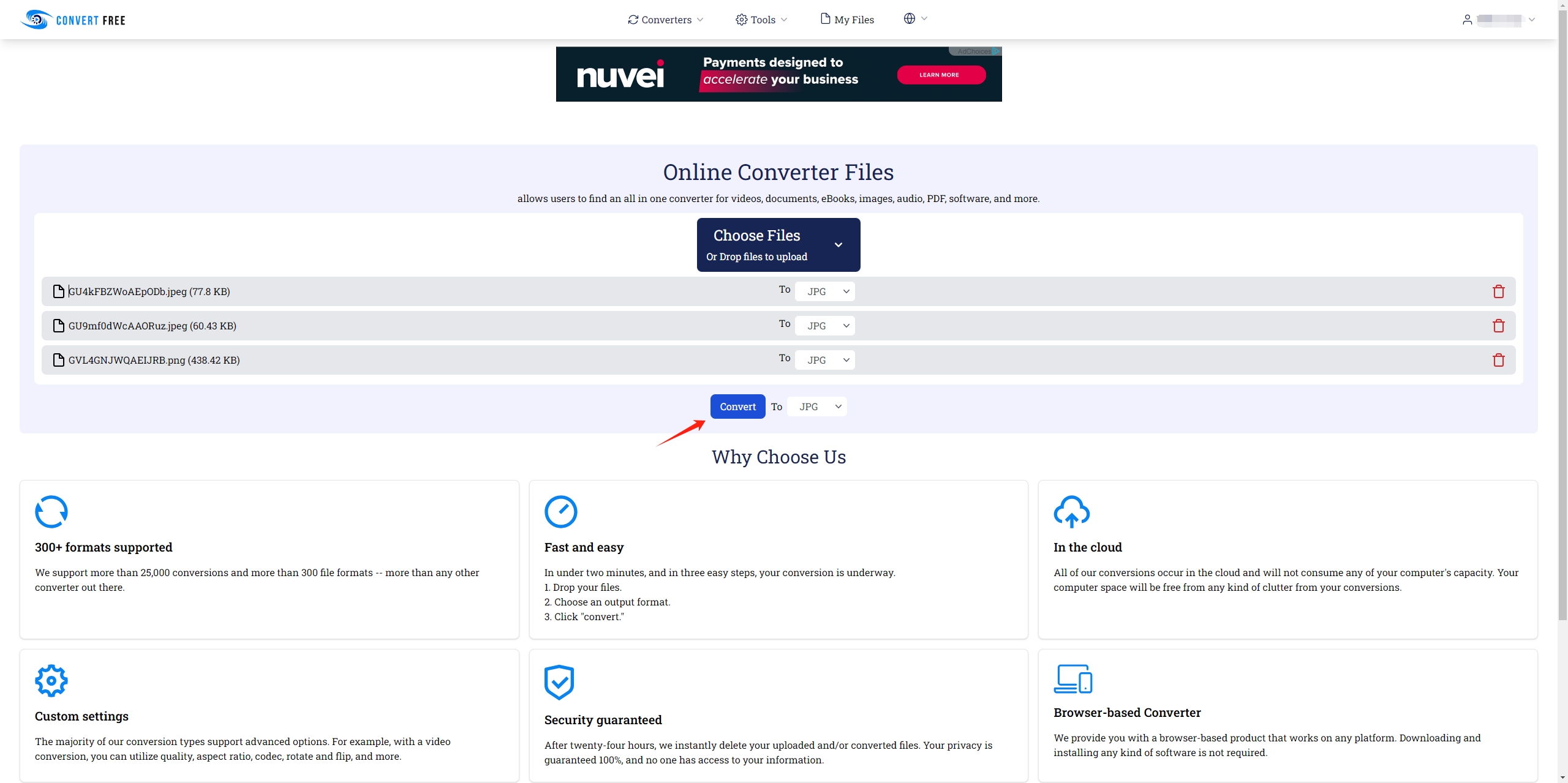The image size is (1568, 783).
Task: Click the delete icon for GVL4GNJWQAElJRB.png
Action: pos(1498,359)
